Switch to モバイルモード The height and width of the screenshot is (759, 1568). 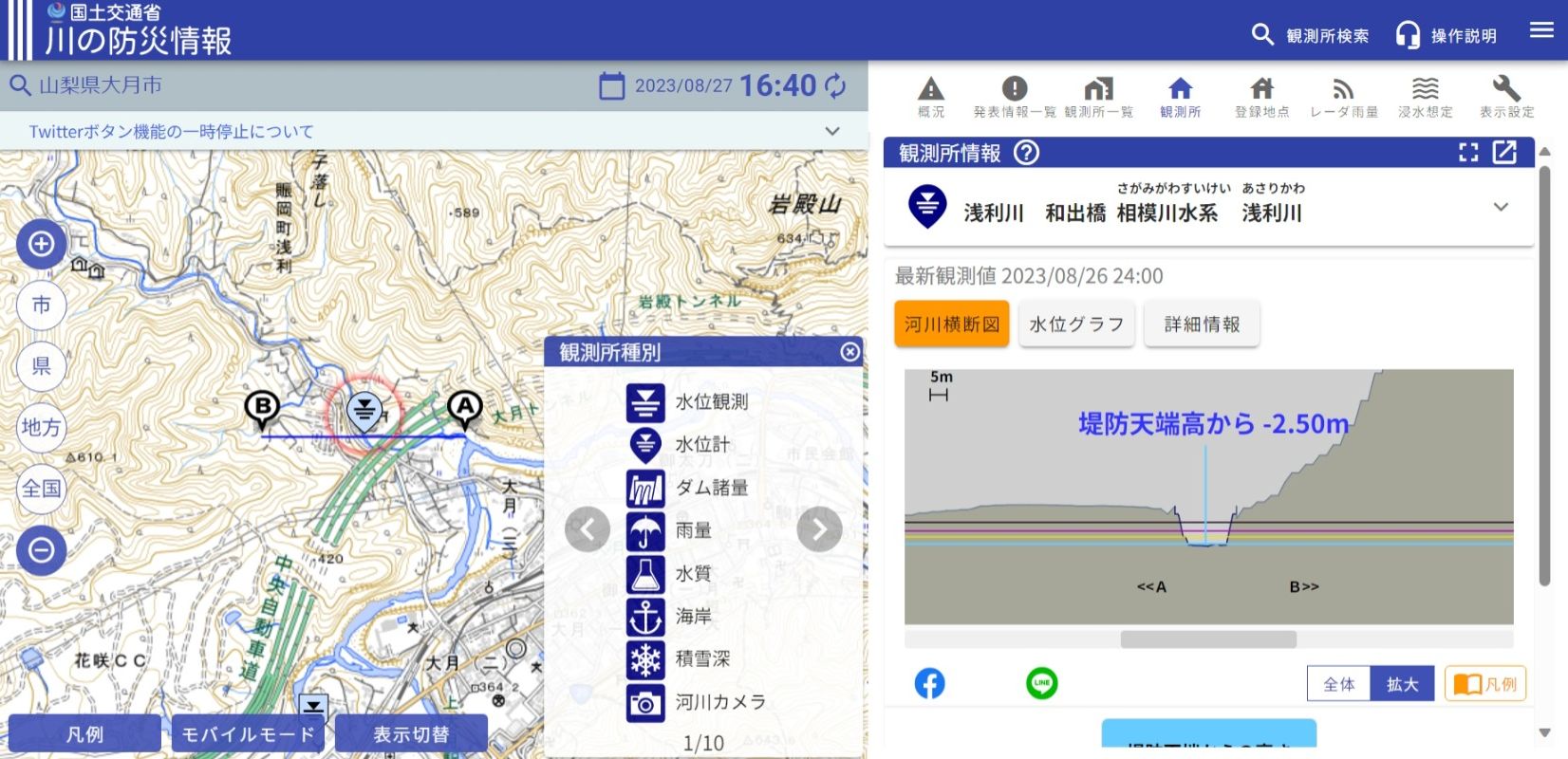(248, 734)
